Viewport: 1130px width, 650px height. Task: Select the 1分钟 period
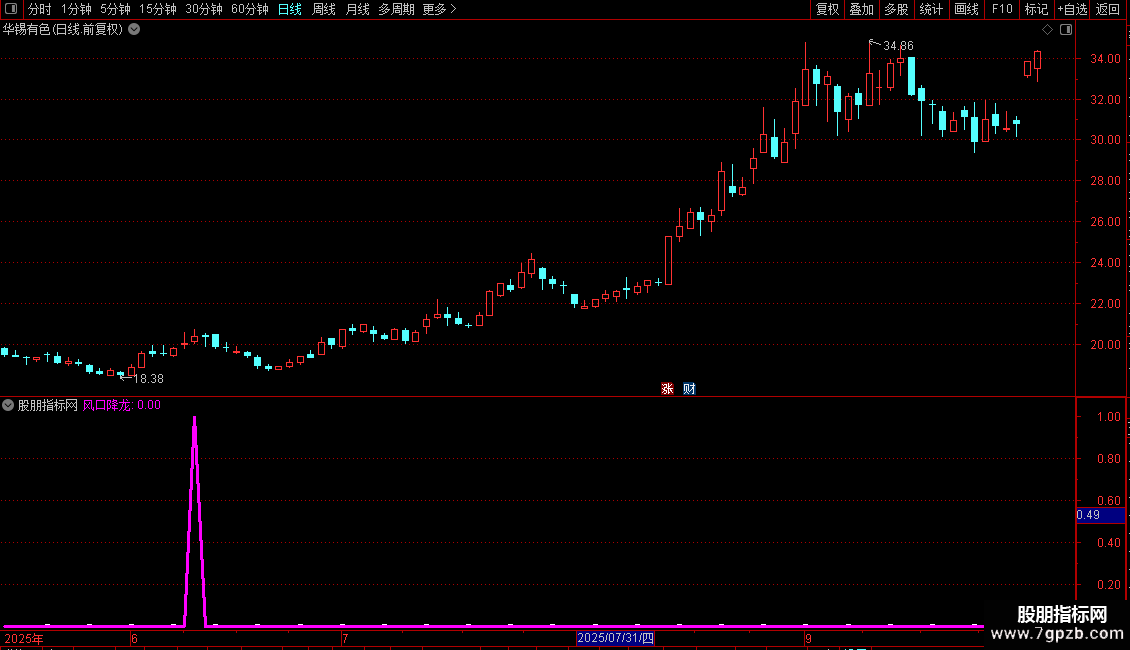coord(76,9)
